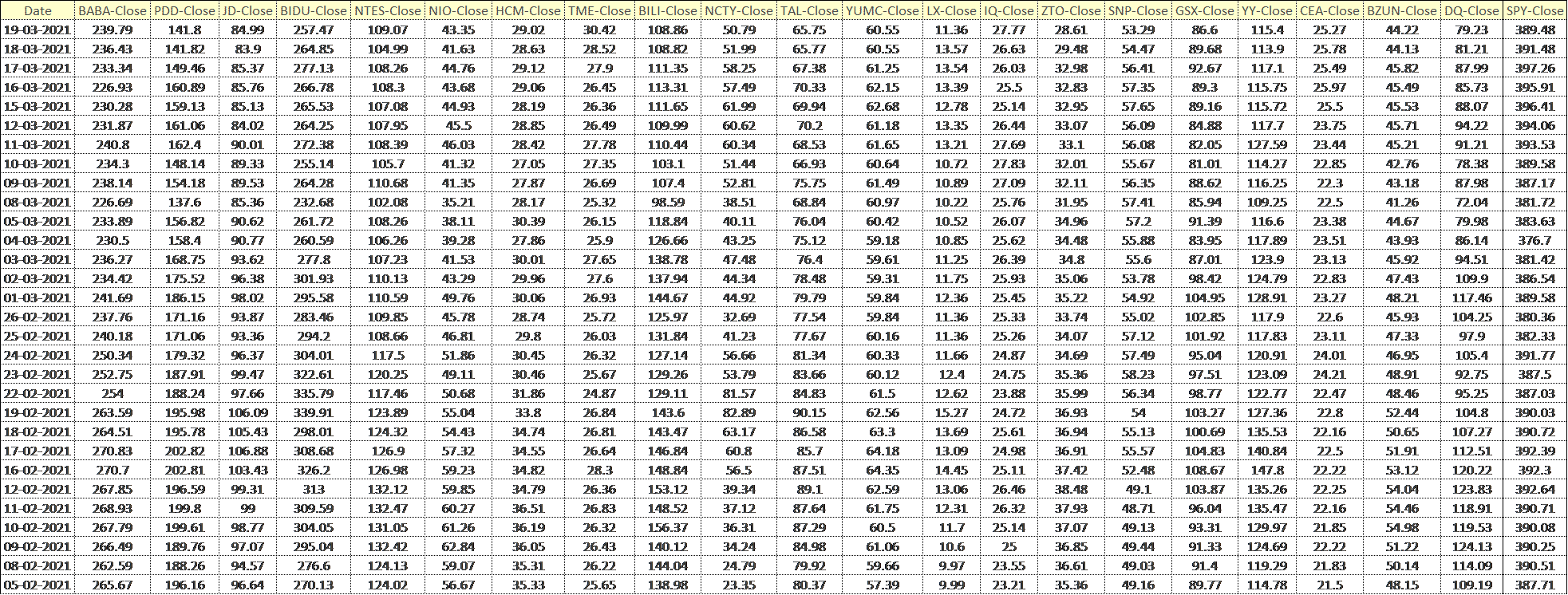
Task: Click YY-Close value 147.8 for 16-02-2021
Action: (1267, 470)
